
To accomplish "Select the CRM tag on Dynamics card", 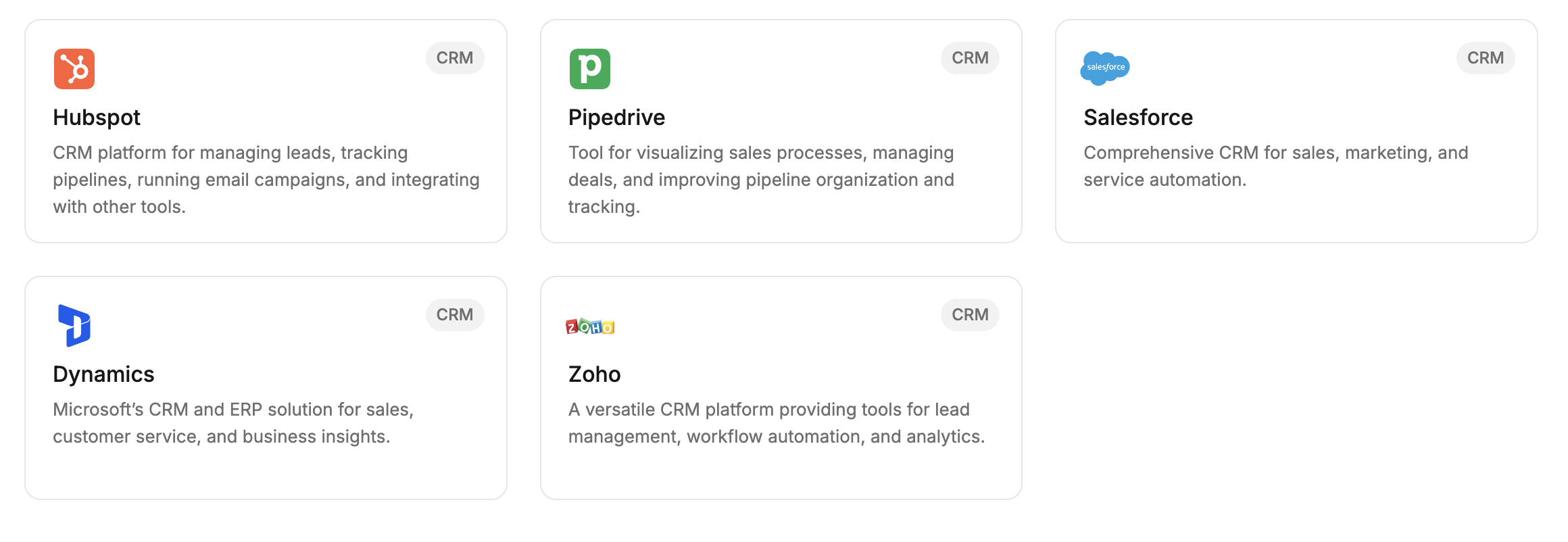I will 454,315.
